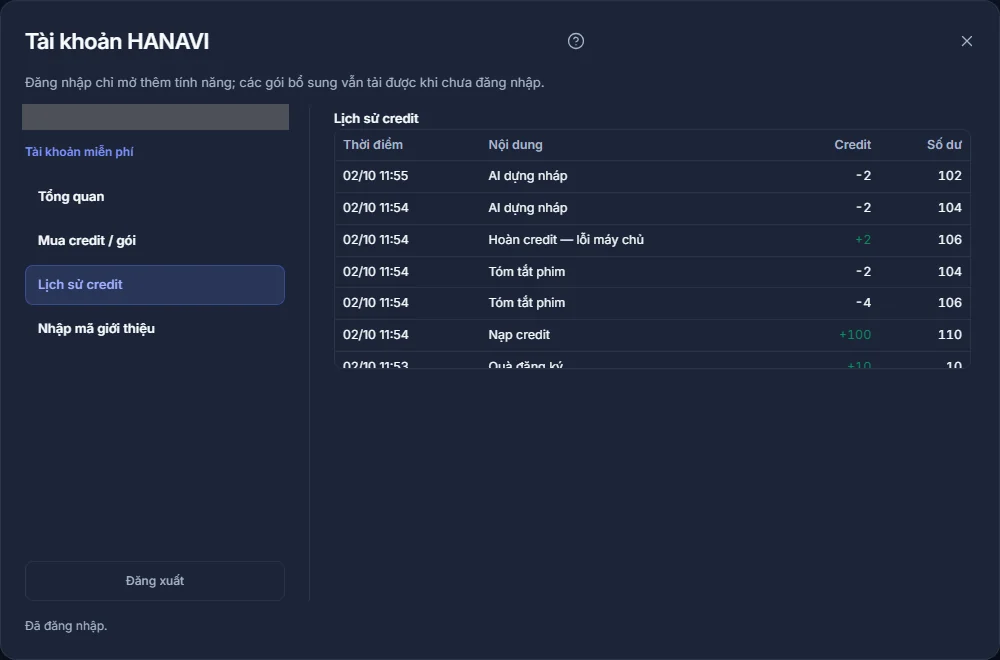Viewport: 1000px width, 660px height.
Task: Select the 02/10 11:55 timestamp cell
Action: click(x=376, y=176)
